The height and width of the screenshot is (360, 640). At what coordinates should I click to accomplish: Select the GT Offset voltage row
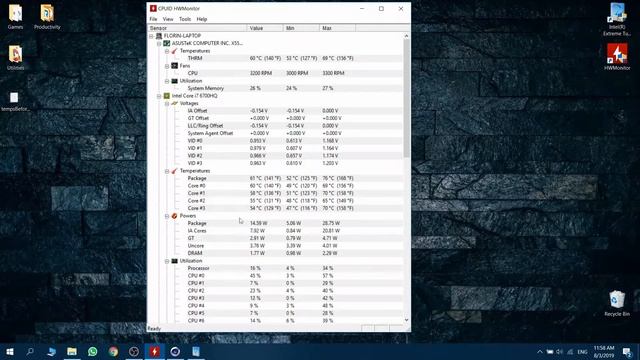coord(275,118)
